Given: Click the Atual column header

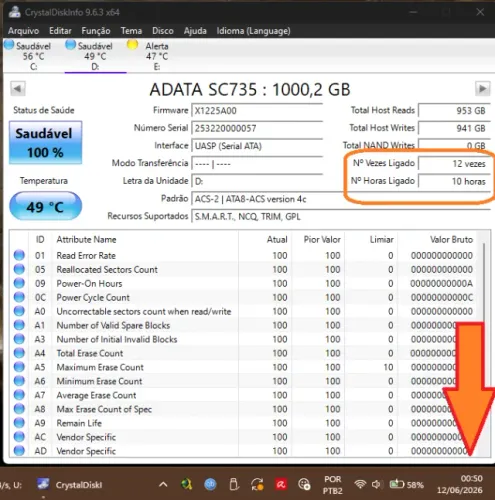Looking at the screenshot, I should (x=277, y=239).
